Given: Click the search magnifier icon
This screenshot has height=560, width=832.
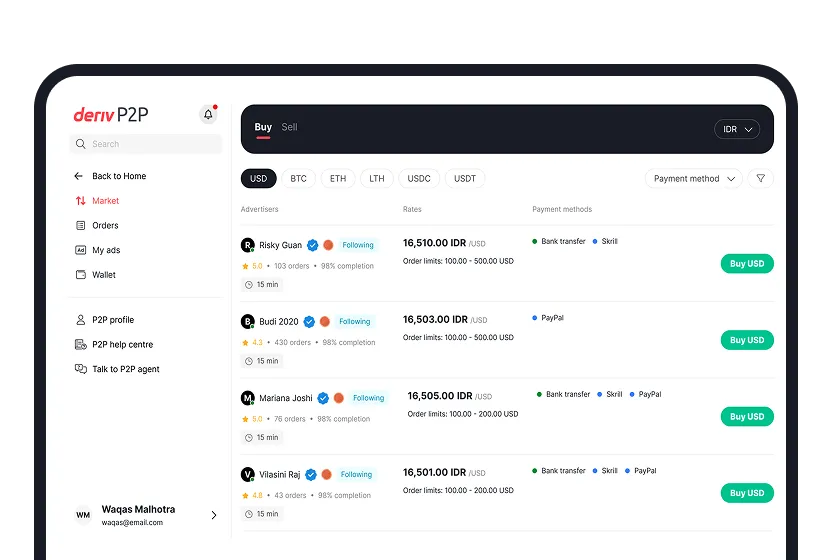Looking at the screenshot, I should tap(81, 144).
